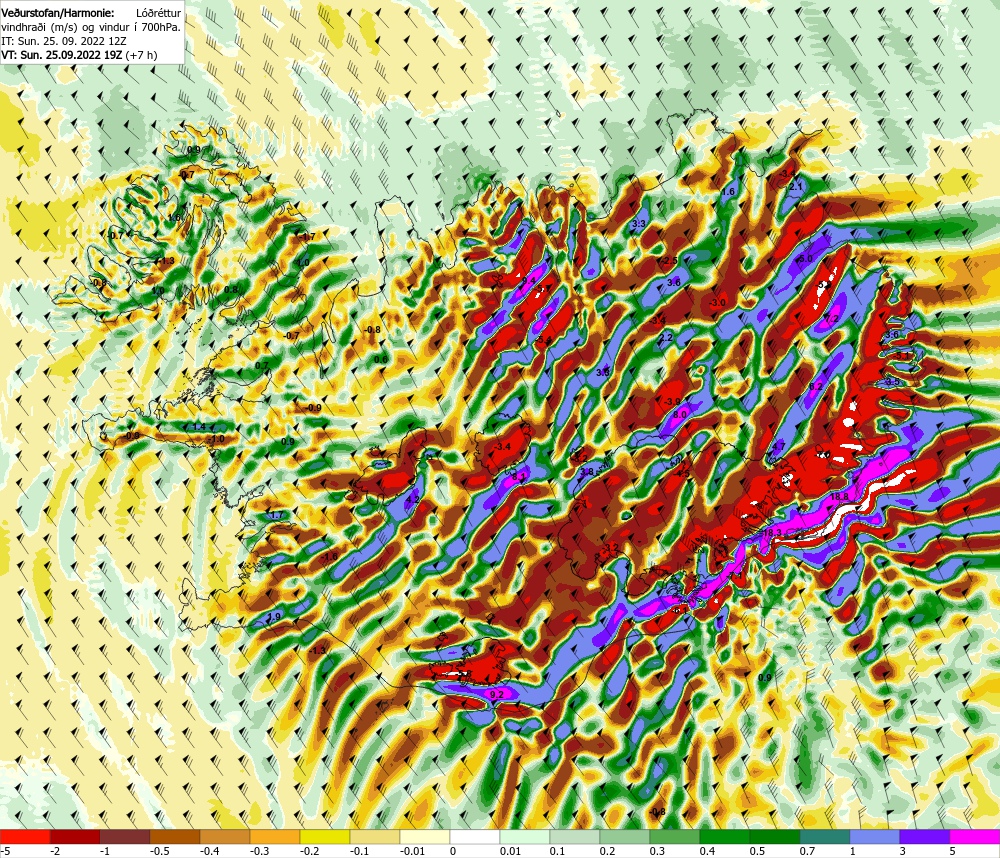The width and height of the screenshot is (1000, 858).
Task: Click the map value "2.2"
Action: point(666,337)
